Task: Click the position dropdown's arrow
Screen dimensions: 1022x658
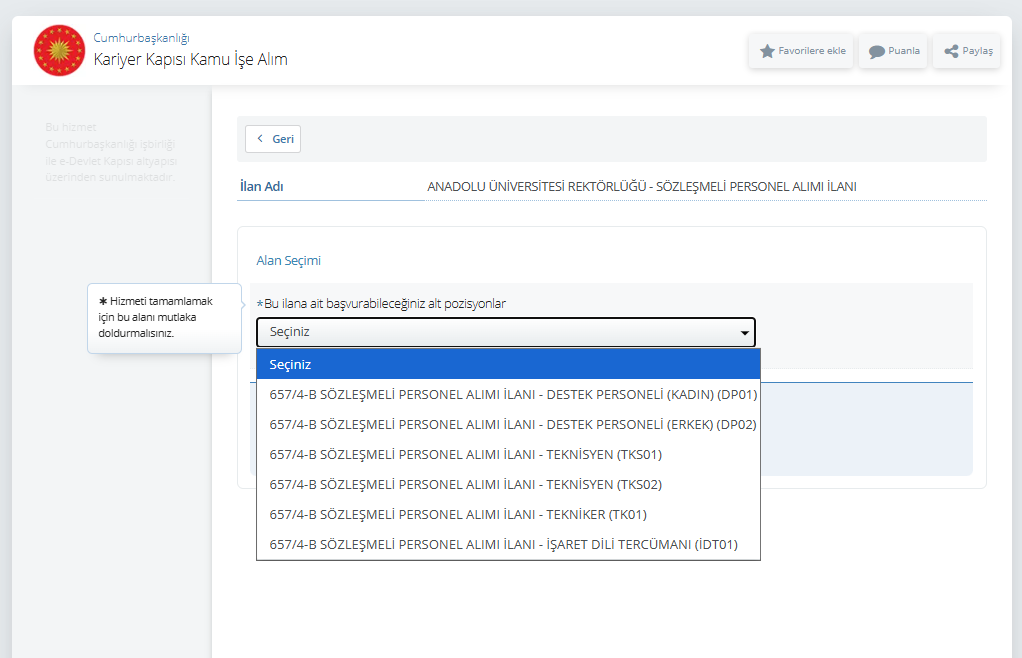Action: click(744, 333)
